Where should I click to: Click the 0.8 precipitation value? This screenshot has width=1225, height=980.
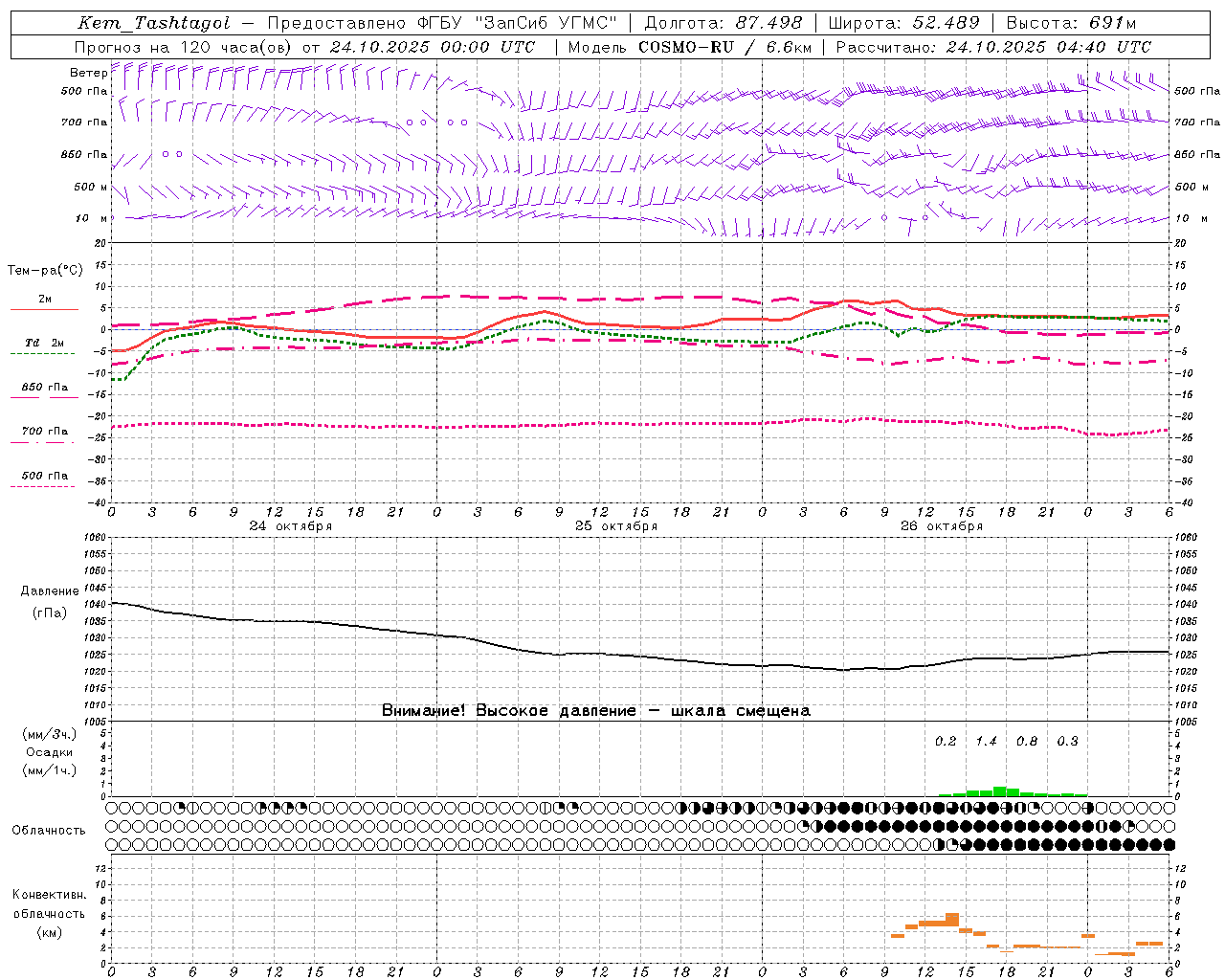point(1027,742)
